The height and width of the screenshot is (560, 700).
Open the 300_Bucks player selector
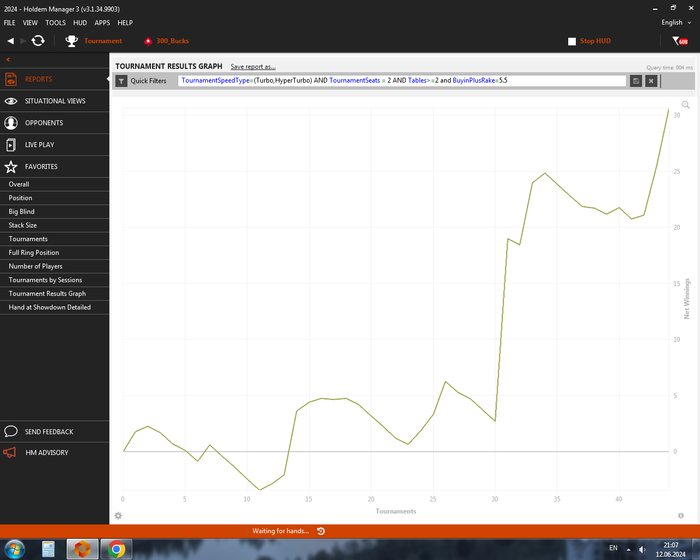166,41
